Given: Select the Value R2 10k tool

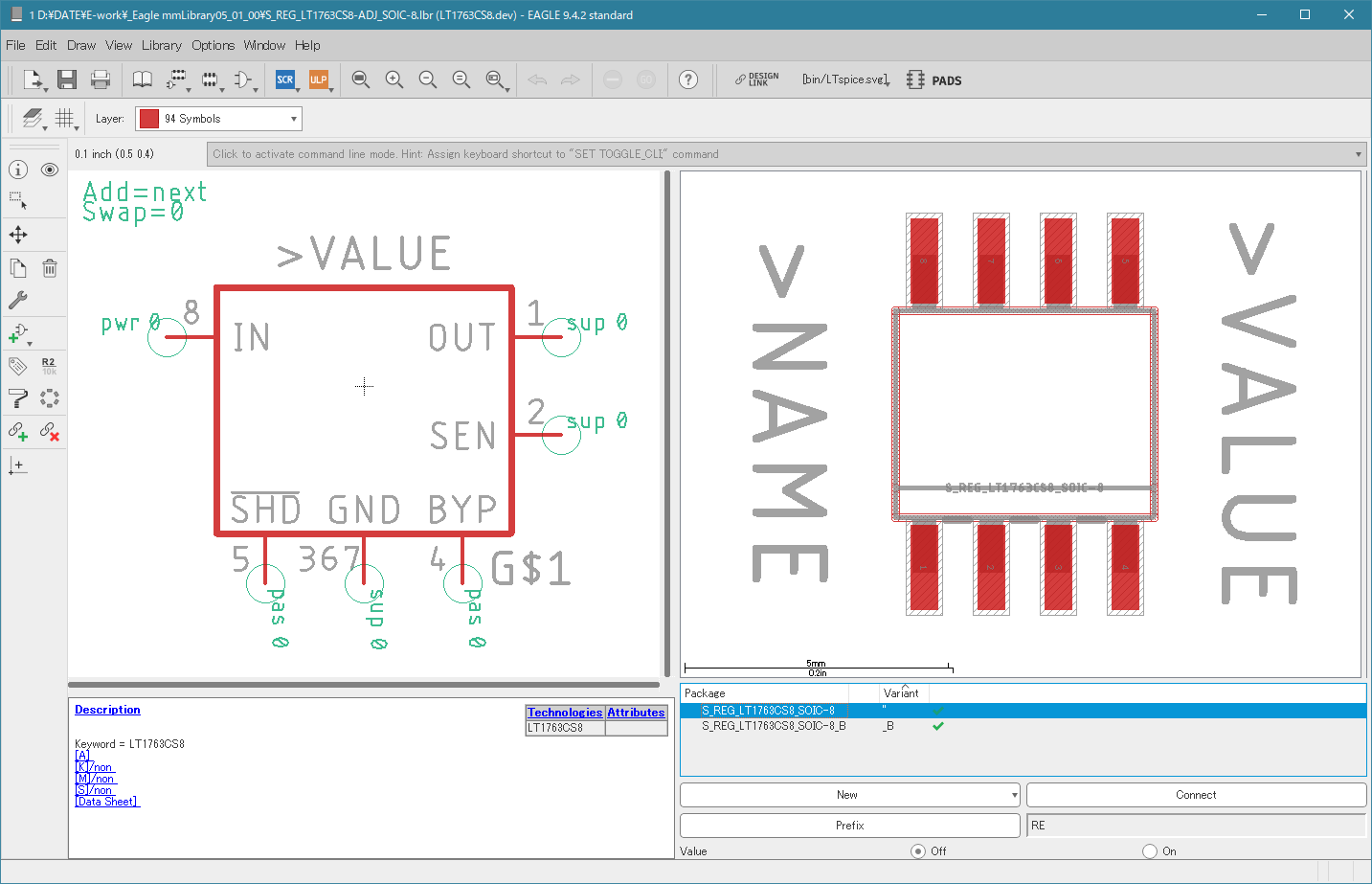Looking at the screenshot, I should (x=50, y=366).
